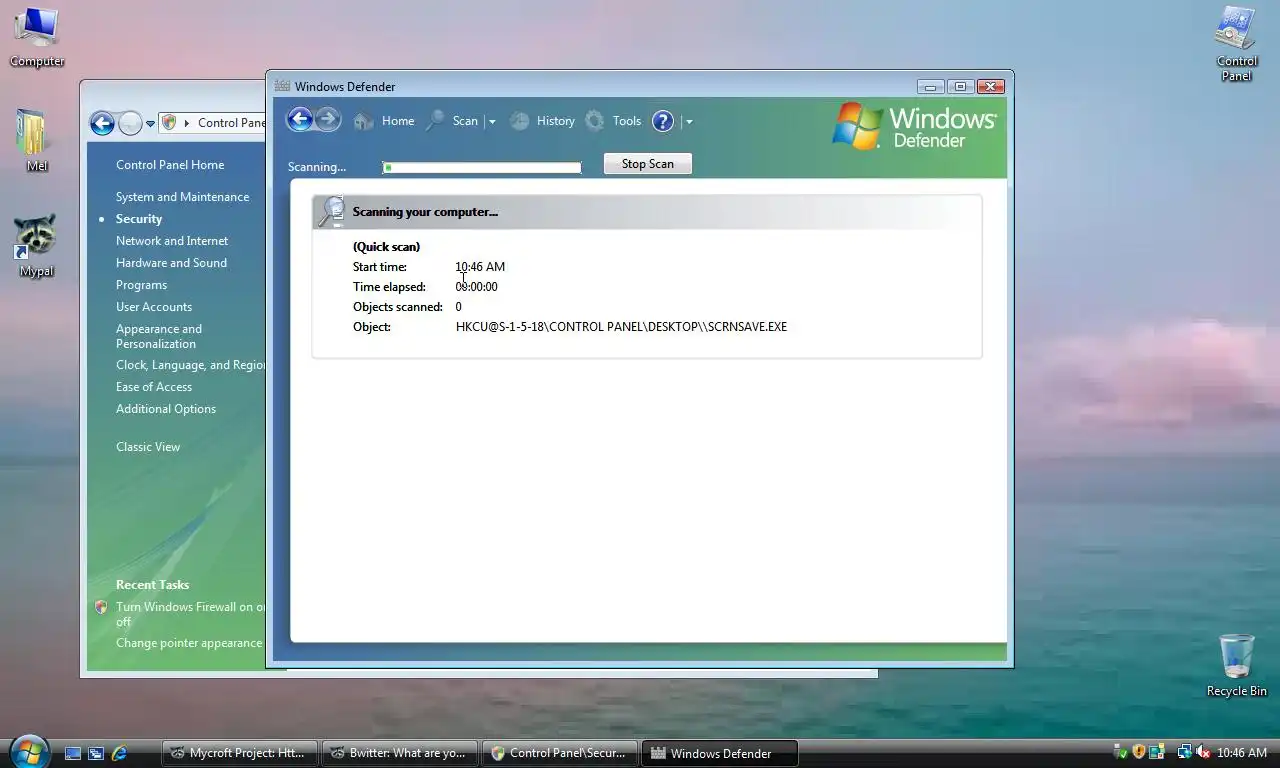Expand the Help dropdown arrow
Screen dimensions: 1280x768
click(689, 122)
